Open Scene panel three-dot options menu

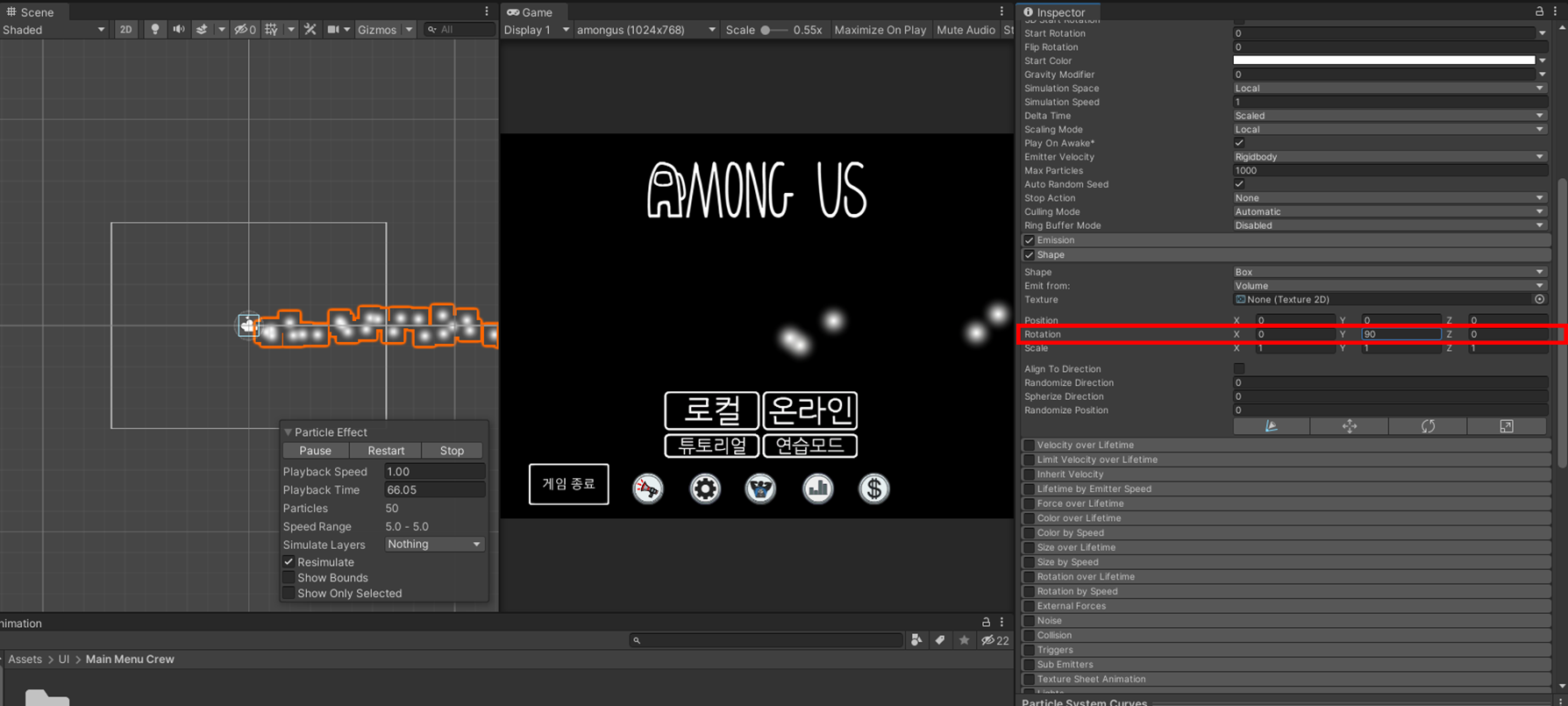[x=487, y=11]
